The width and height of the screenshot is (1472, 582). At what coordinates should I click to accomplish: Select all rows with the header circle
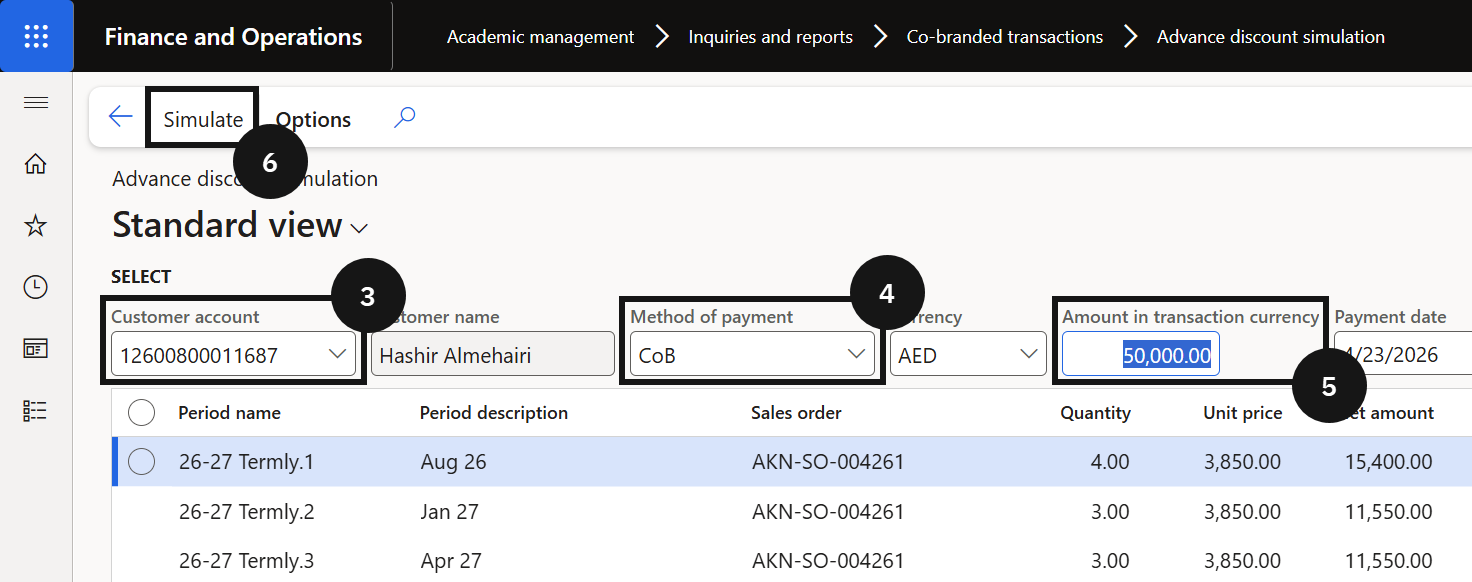click(142, 412)
